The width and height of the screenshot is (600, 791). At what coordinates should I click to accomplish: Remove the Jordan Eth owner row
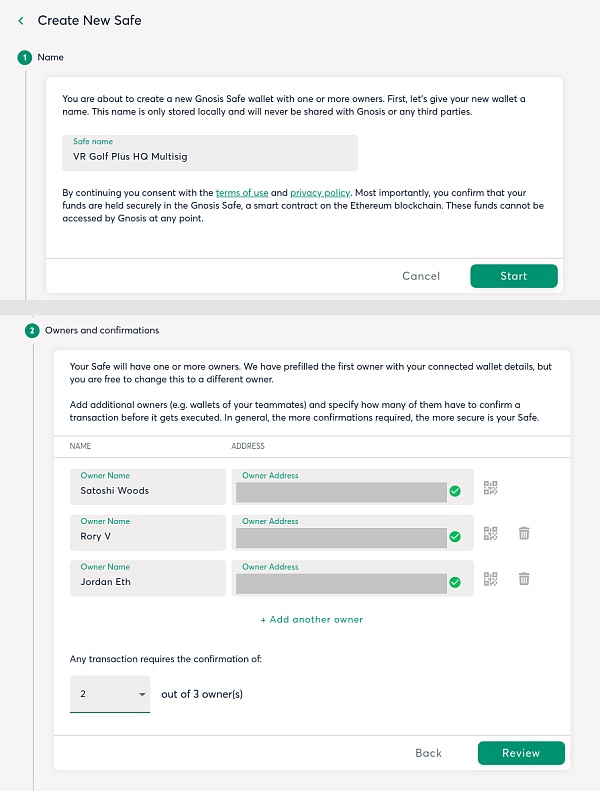(x=524, y=578)
